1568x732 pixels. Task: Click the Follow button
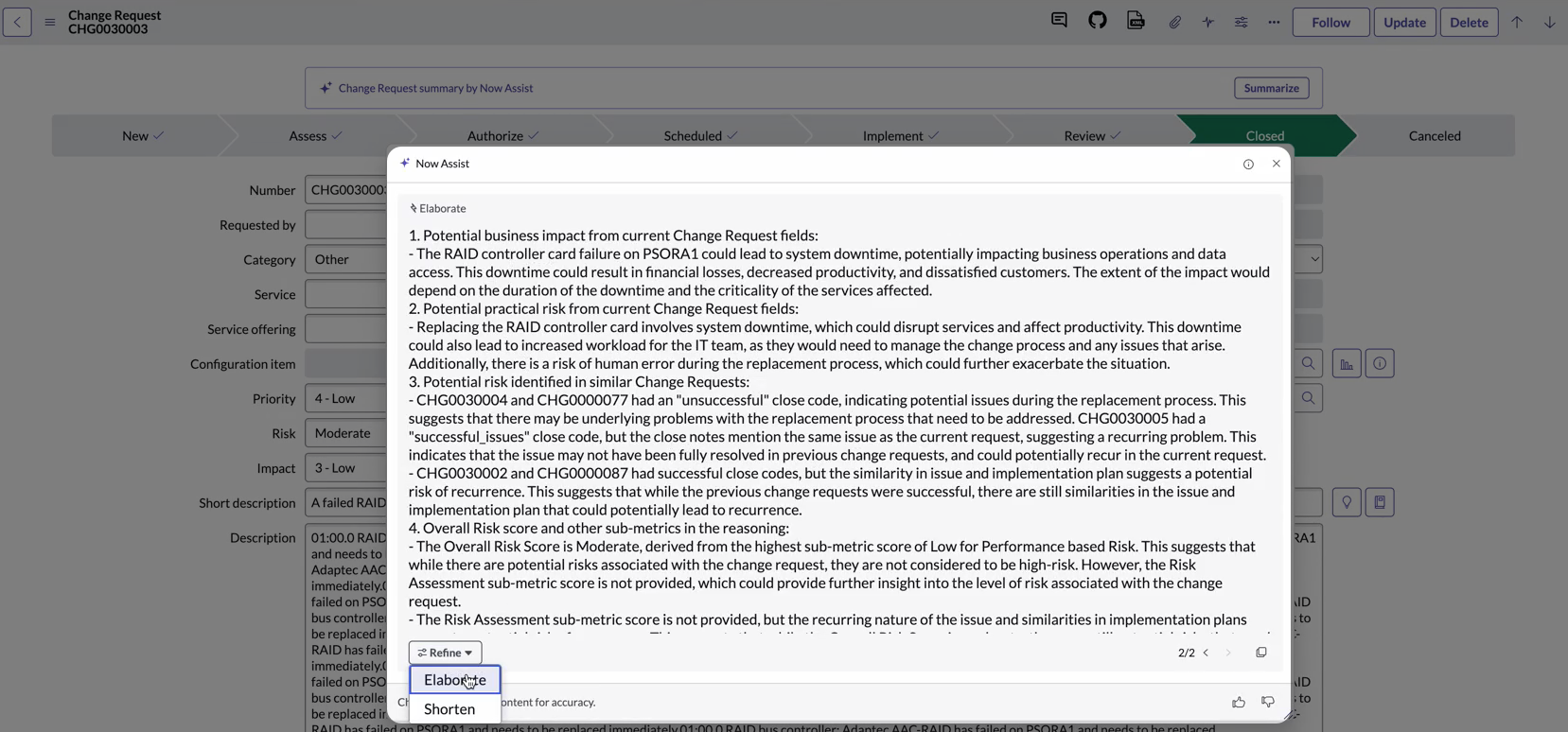(x=1330, y=22)
